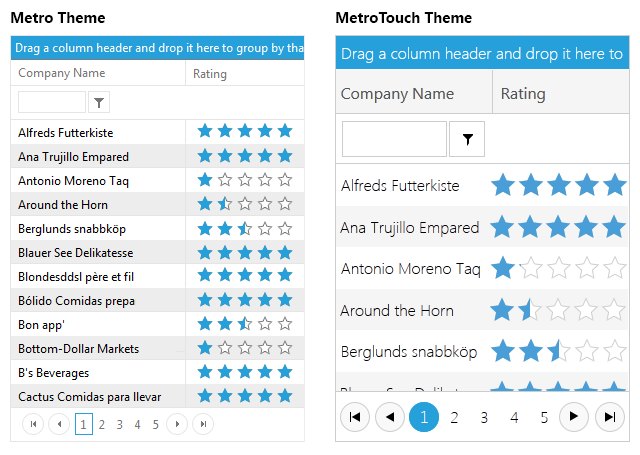This screenshot has width=640, height=455.
Task: Set Around the Horn's MetroTouch rating to the fourth star
Action: pos(586,310)
